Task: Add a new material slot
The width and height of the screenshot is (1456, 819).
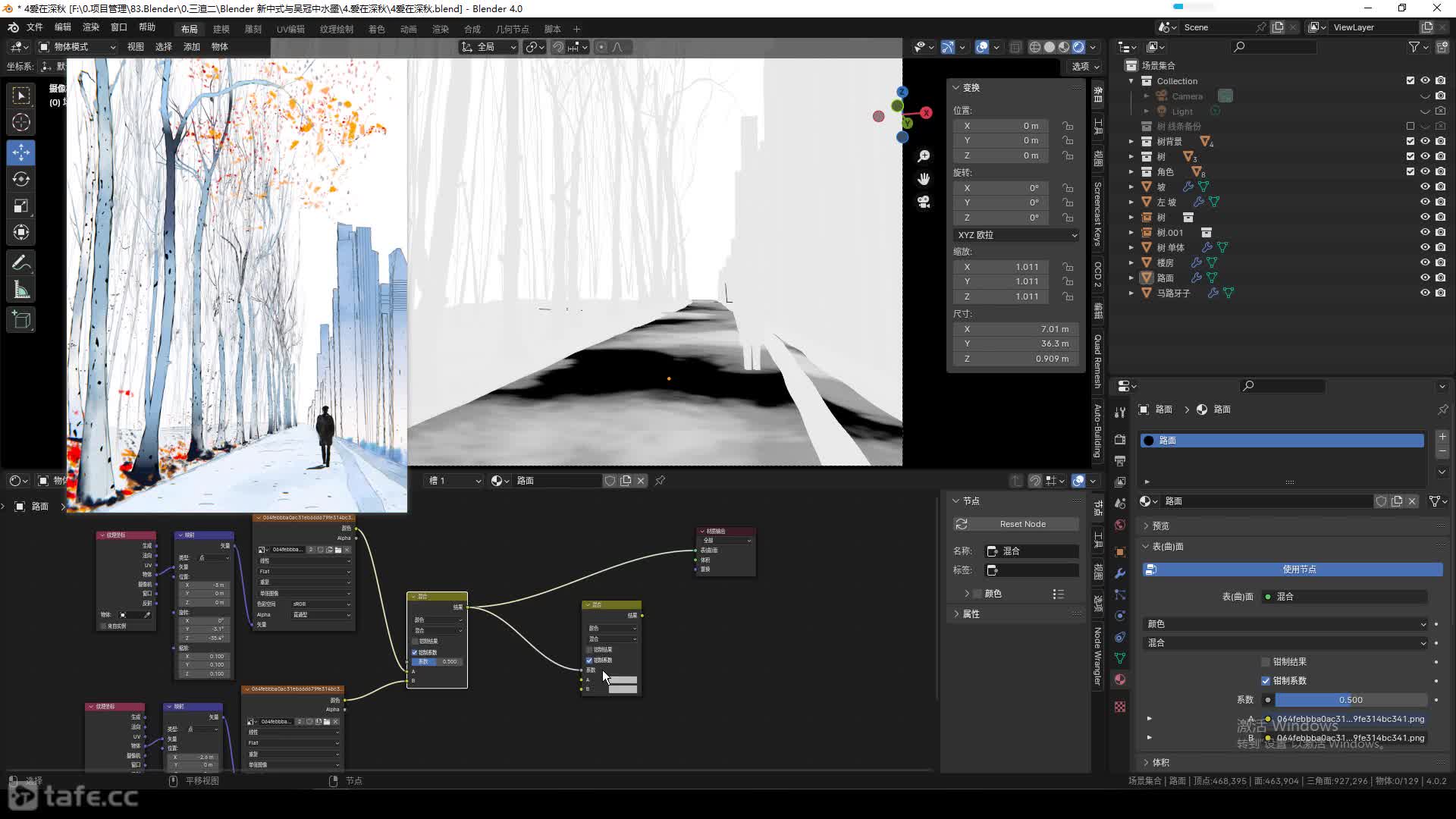Action: coord(1442,437)
